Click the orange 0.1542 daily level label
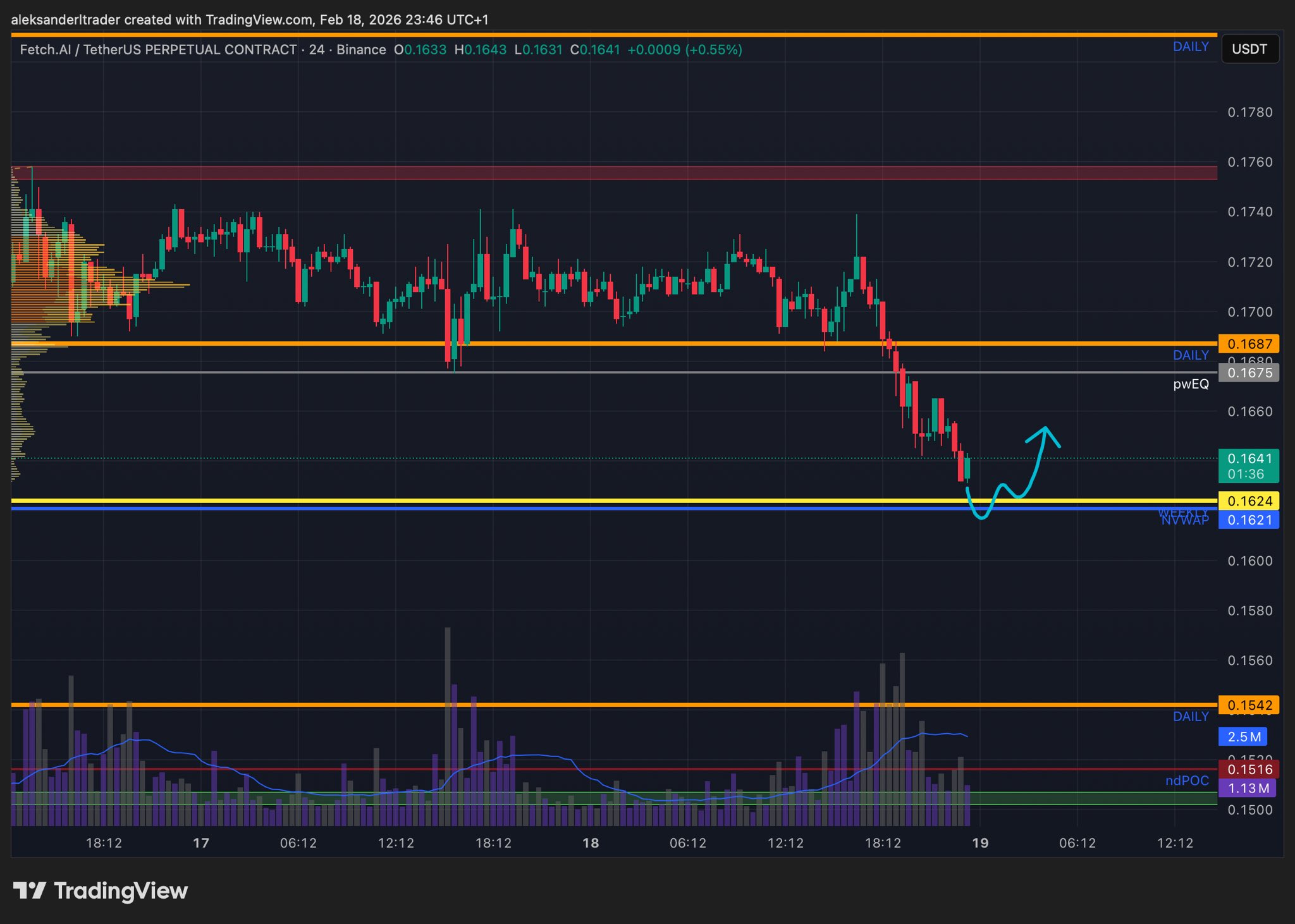This screenshot has height=924, width=1295. (1249, 705)
